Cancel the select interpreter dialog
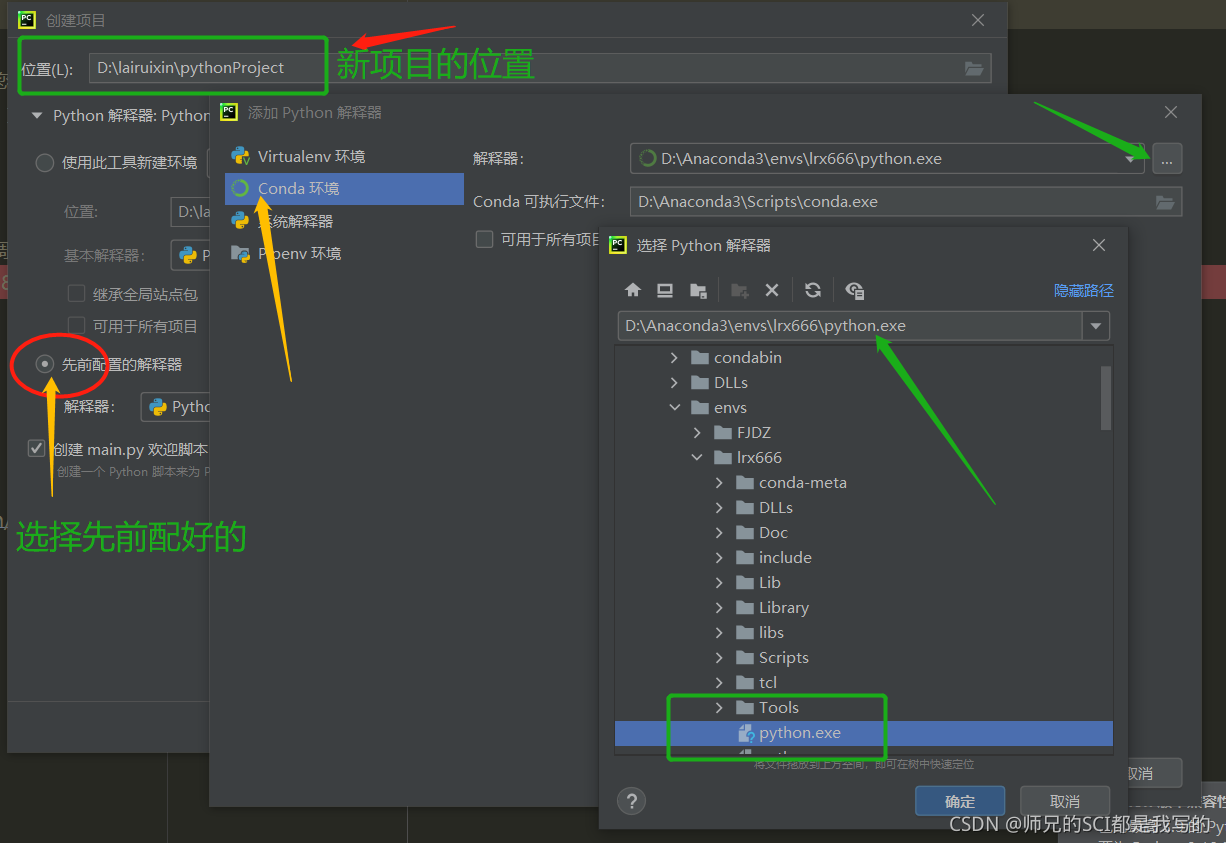Image resolution: width=1226 pixels, height=843 pixels. point(1065,801)
